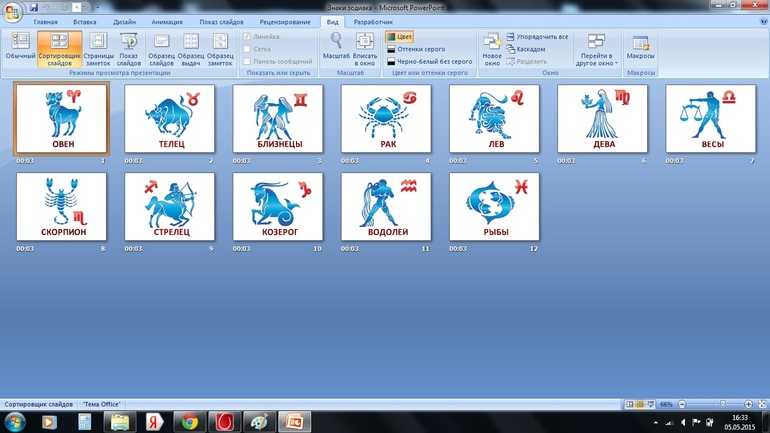Open the Quick Access Toolbar customize arrow
Screen dimensions: 770x433
coord(99,7)
